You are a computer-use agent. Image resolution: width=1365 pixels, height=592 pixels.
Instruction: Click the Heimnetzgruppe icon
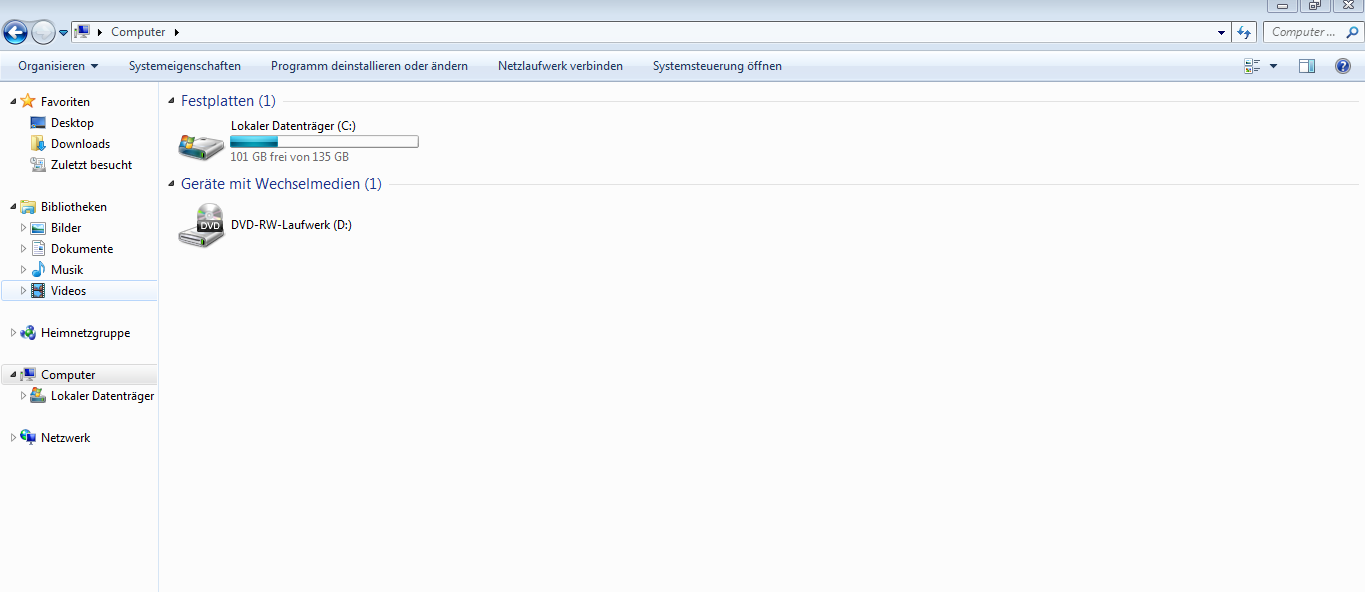pos(28,333)
